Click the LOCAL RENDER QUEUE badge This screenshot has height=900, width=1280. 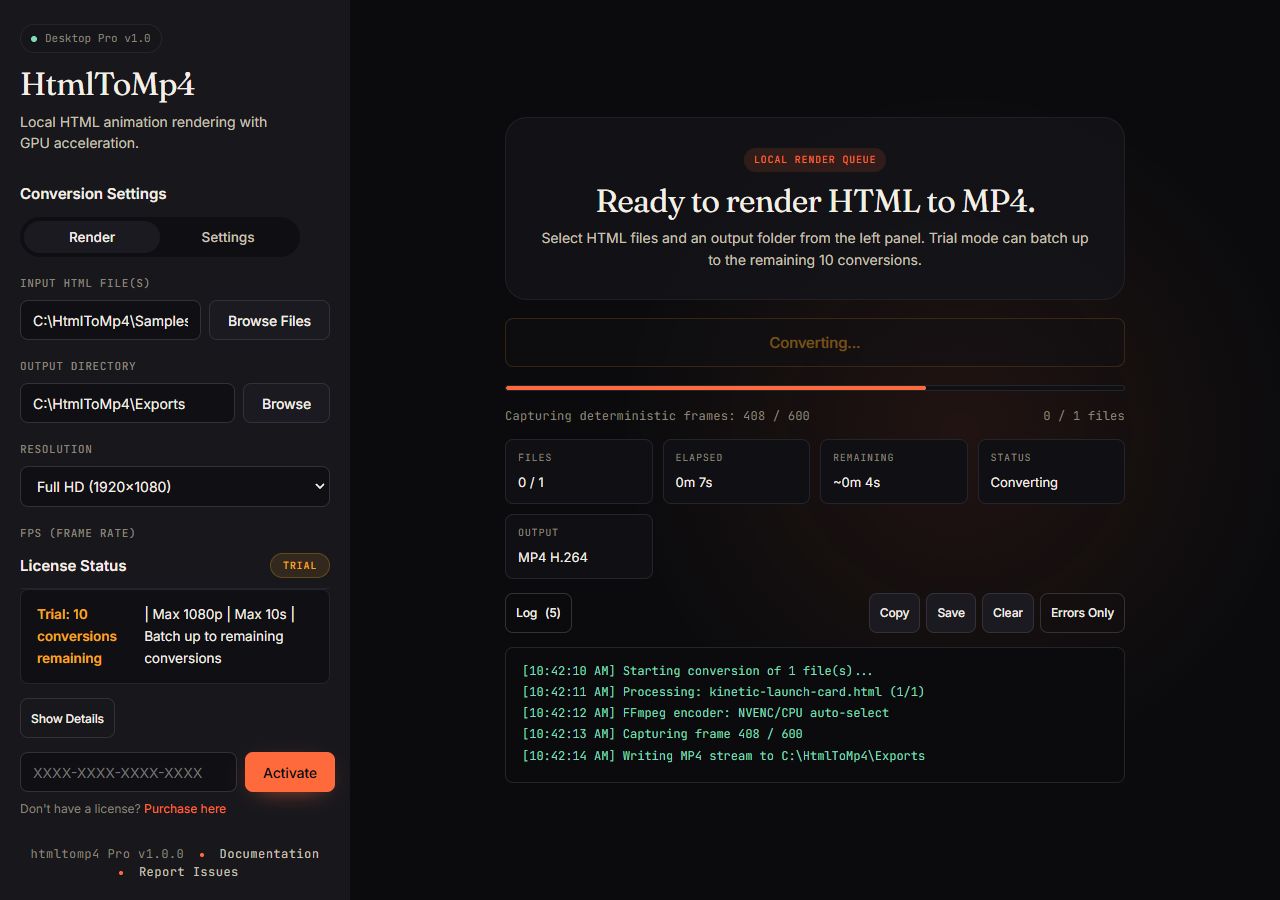(815, 160)
